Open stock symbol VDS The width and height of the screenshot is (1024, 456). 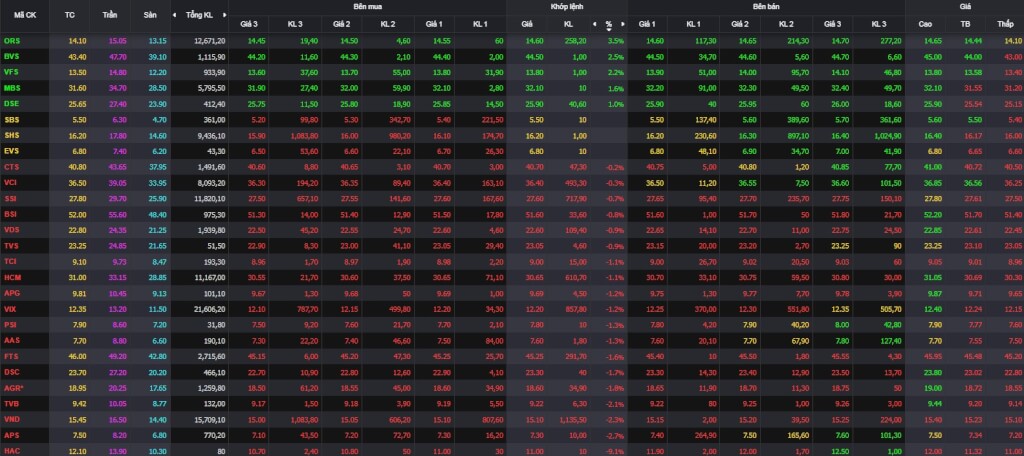(x=12, y=229)
